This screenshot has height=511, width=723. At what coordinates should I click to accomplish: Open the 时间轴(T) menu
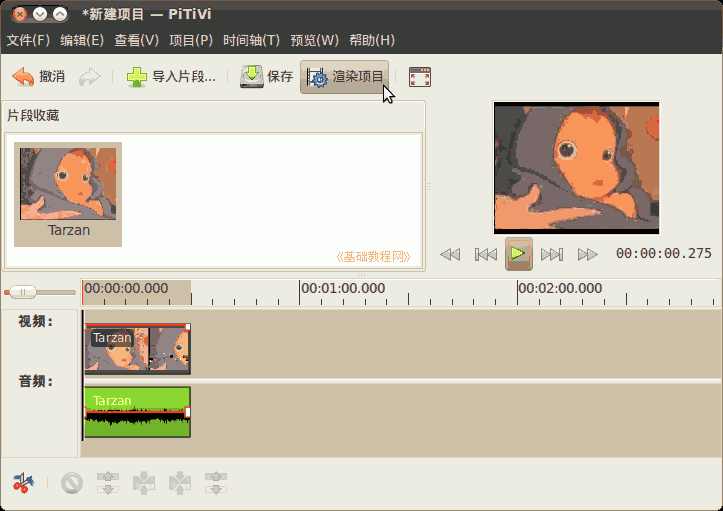(x=251, y=40)
